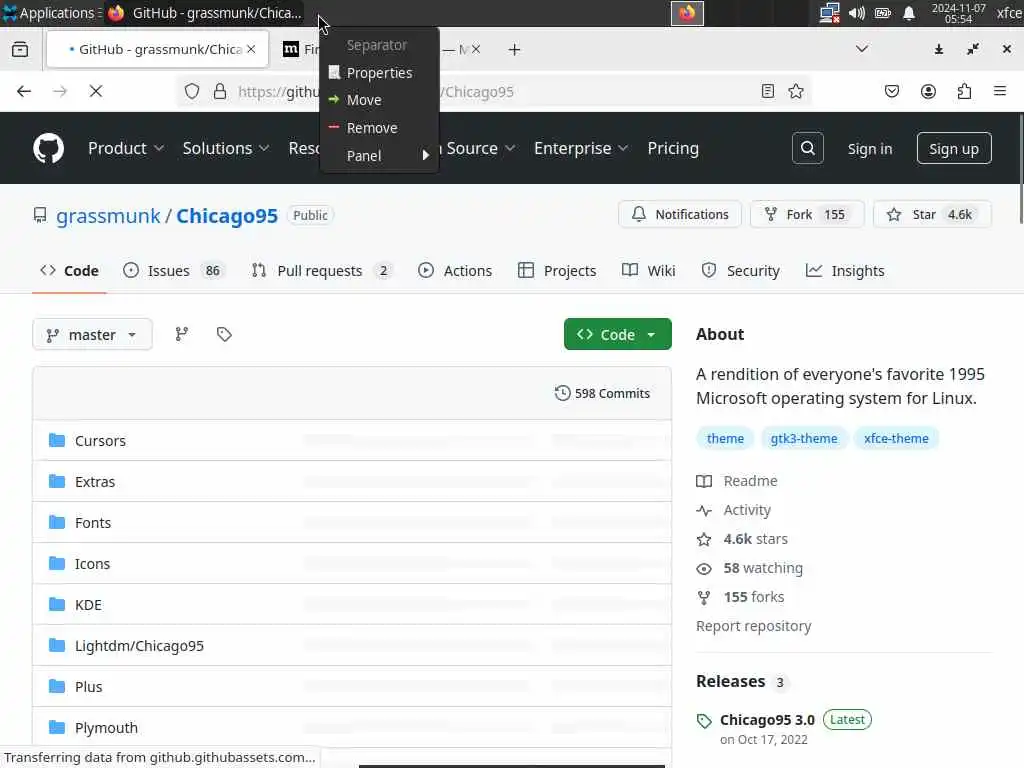The image size is (1024, 768).
Task: Select Remove in context menu
Action: pos(379,128)
